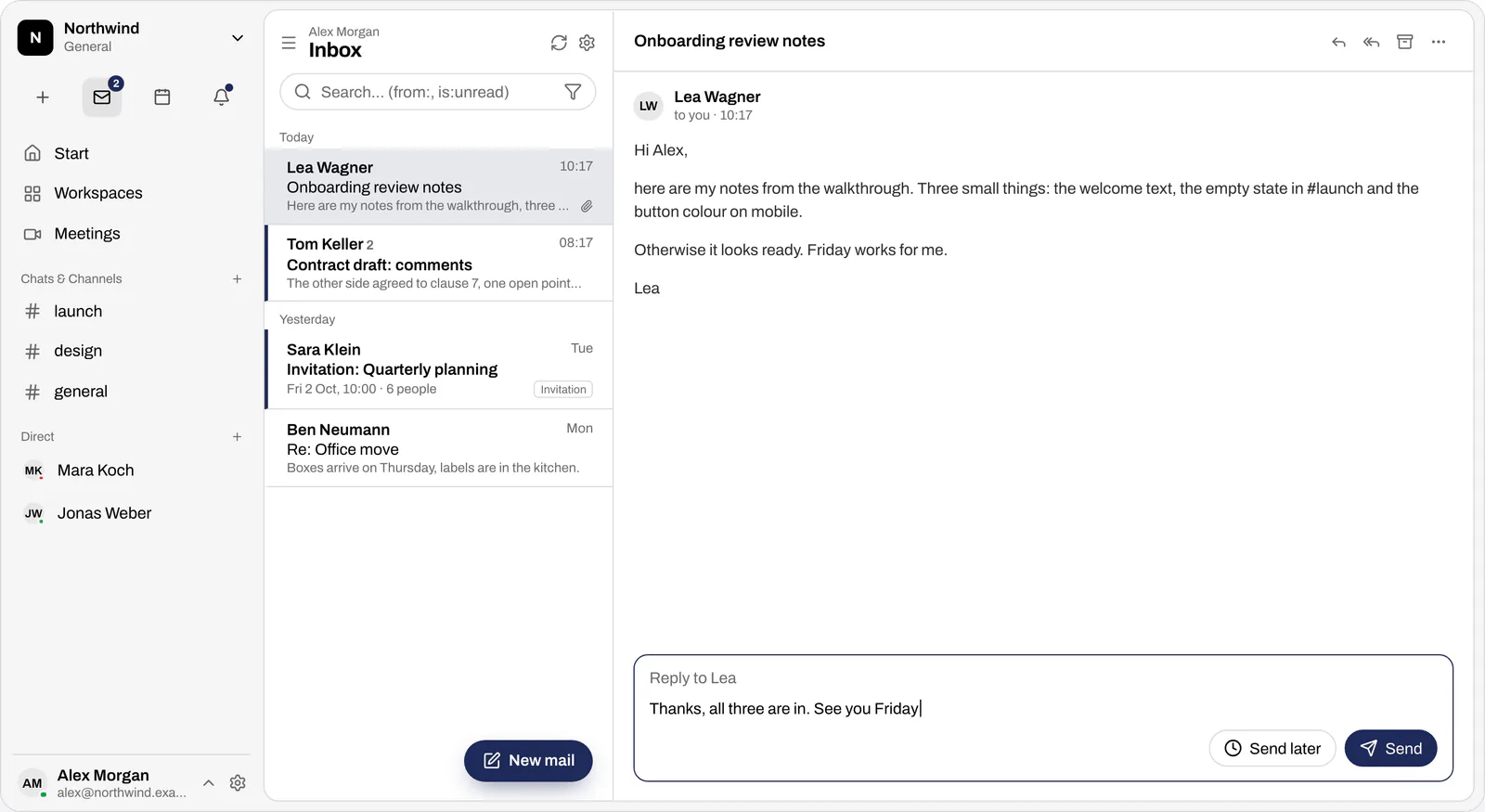Toggle the inbox hamburger menu
This screenshot has width=1485, height=812.
(x=289, y=43)
